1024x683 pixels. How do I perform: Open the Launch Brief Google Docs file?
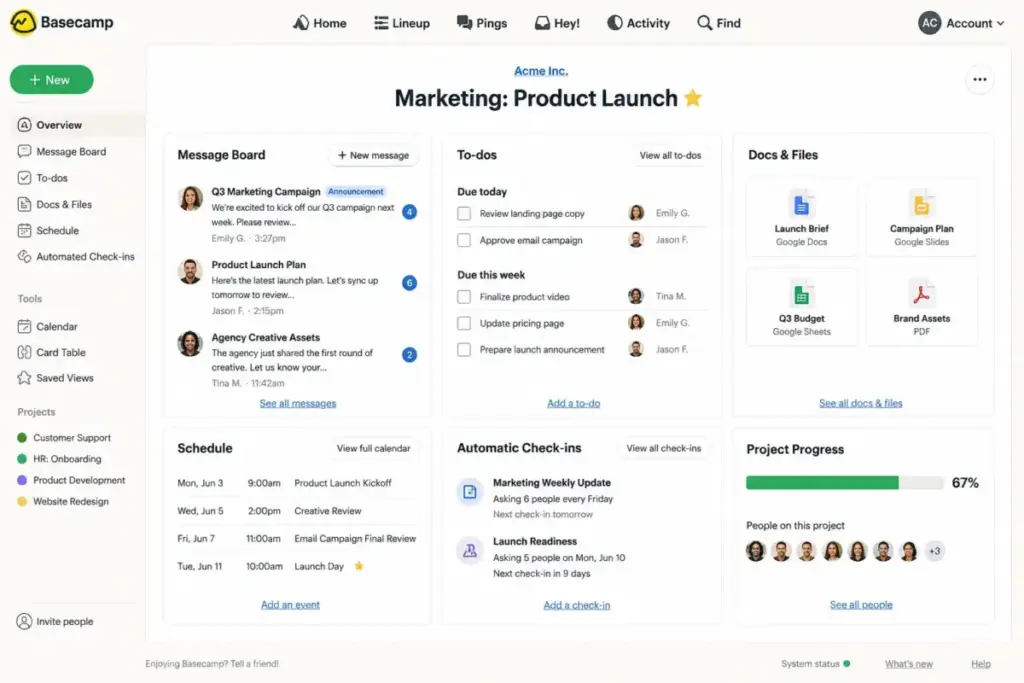801,218
